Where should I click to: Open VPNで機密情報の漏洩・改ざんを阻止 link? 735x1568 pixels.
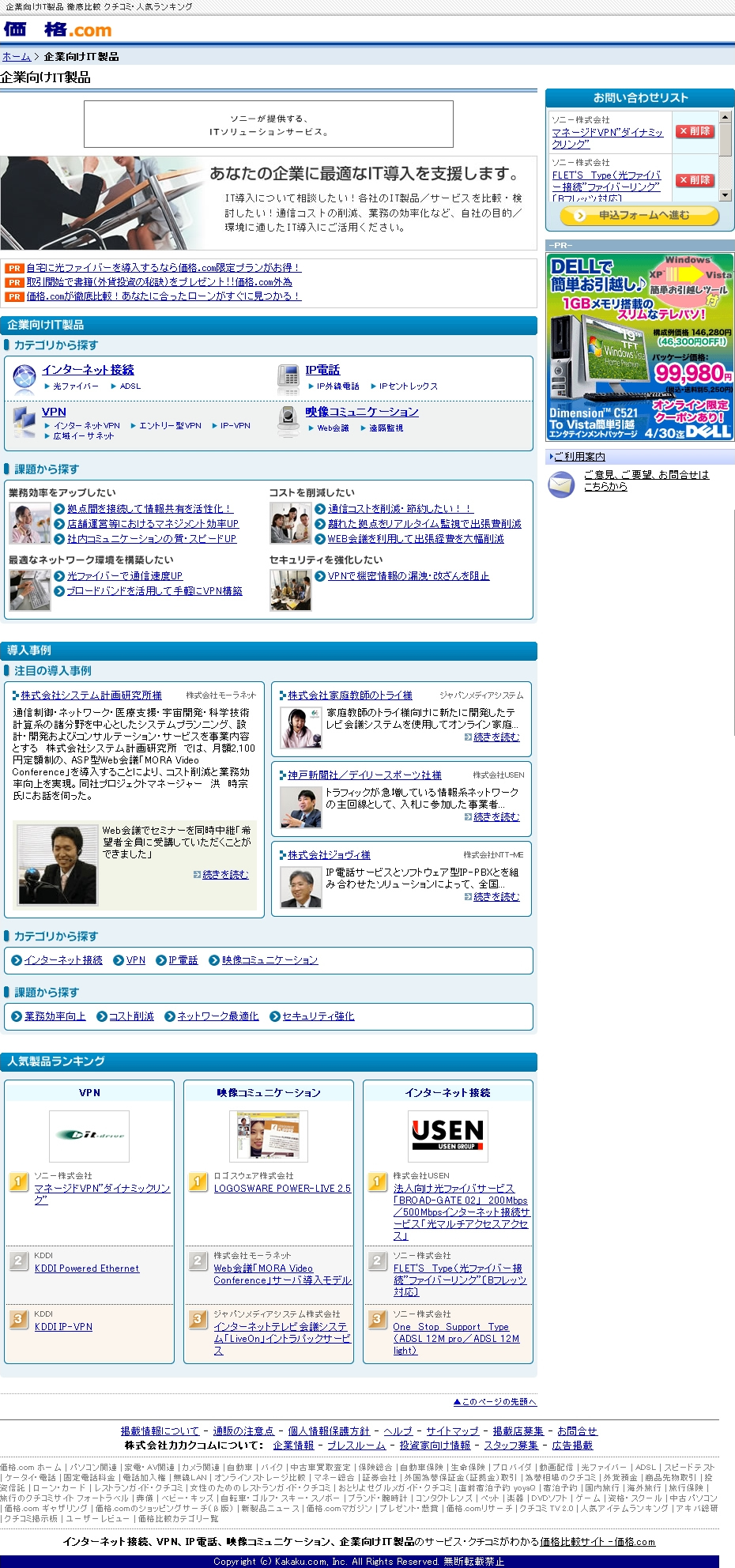click(409, 576)
